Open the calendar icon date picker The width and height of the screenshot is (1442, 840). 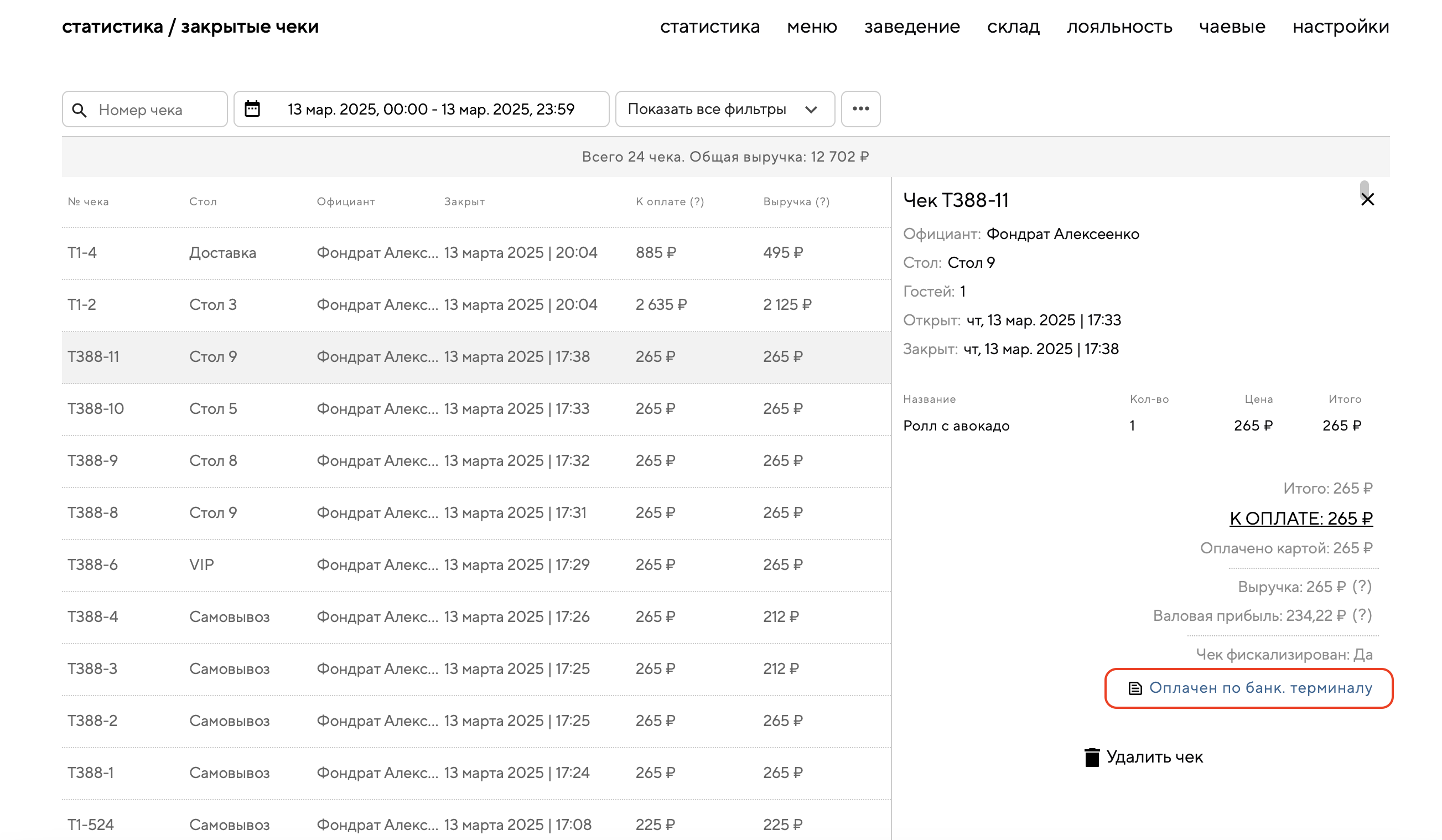[252, 108]
